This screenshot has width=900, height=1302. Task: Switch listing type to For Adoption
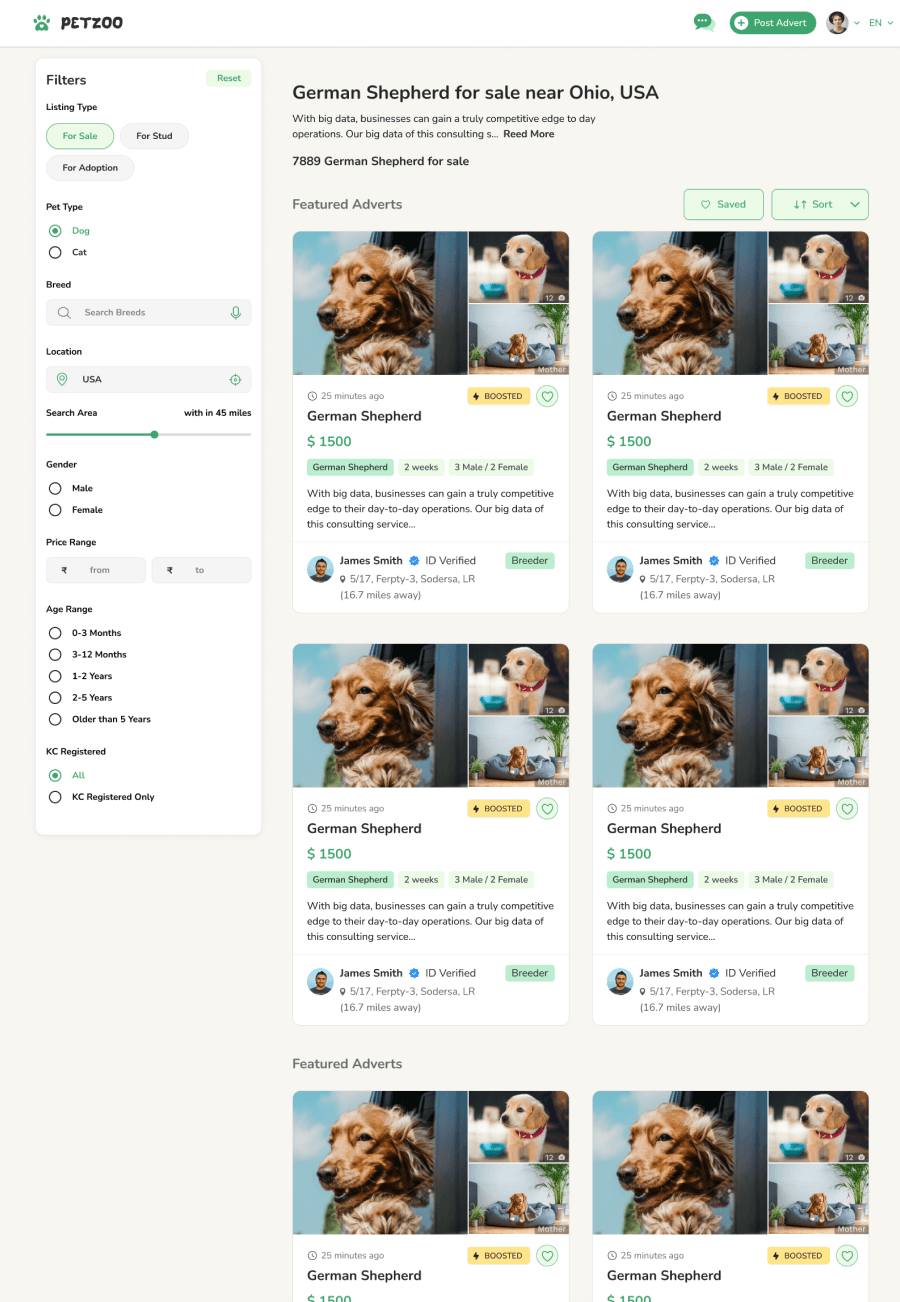point(90,168)
